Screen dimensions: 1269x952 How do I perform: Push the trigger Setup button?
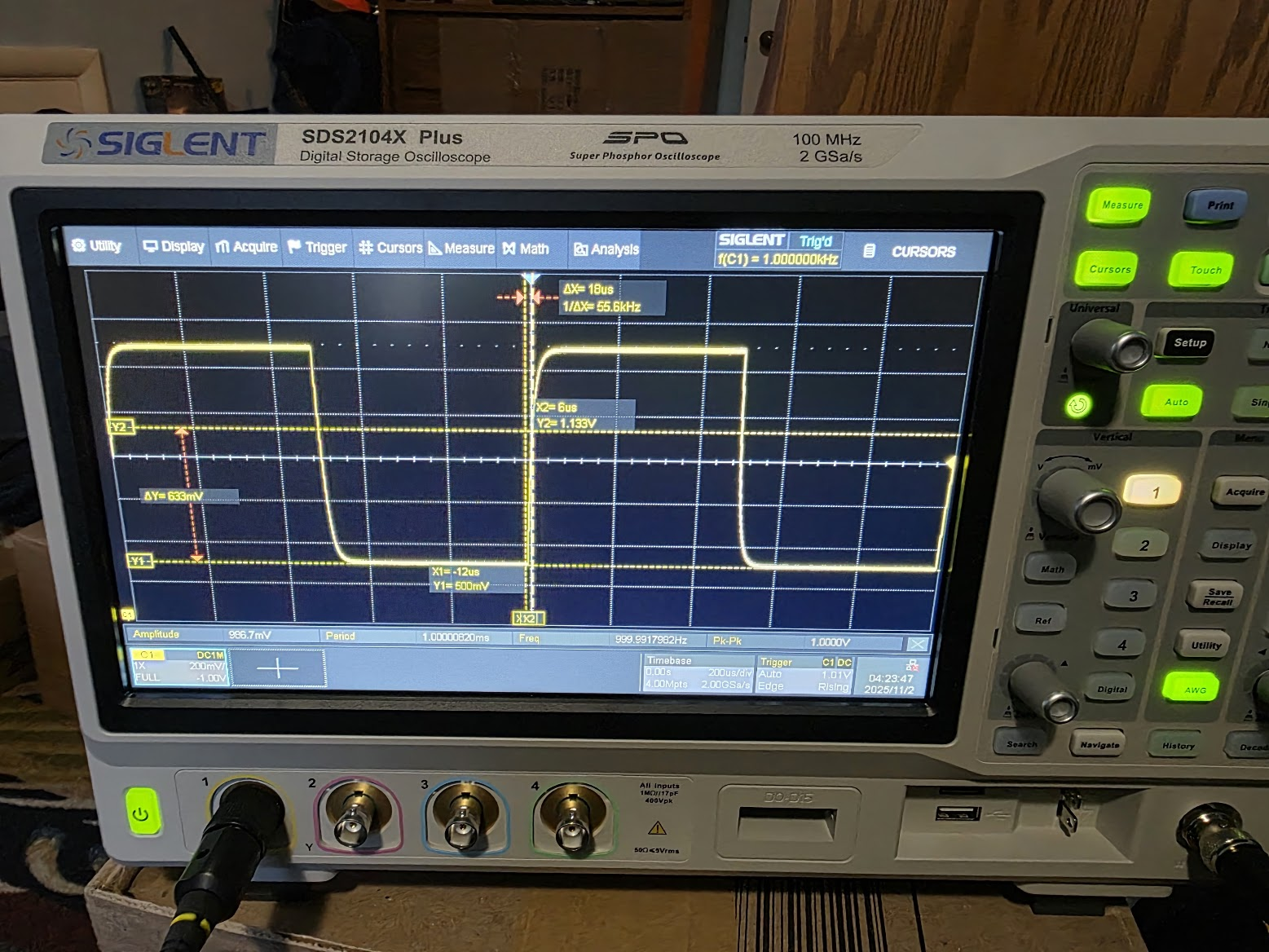[x=1189, y=343]
